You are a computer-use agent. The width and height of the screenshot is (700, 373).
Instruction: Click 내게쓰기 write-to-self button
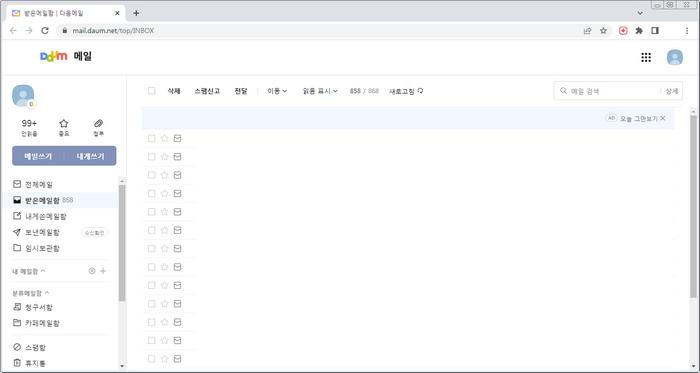pos(91,156)
